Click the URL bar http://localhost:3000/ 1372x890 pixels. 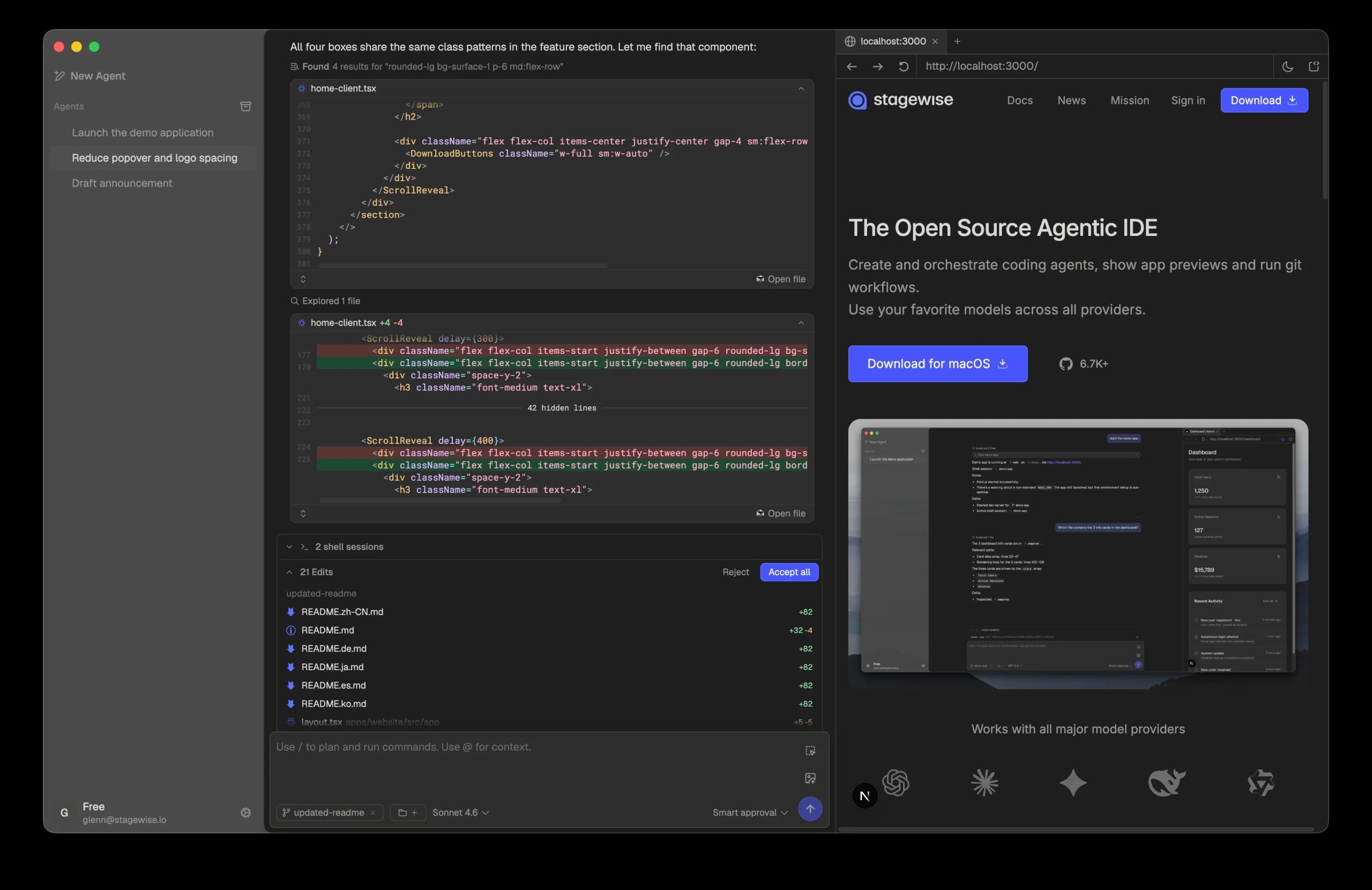point(1095,66)
